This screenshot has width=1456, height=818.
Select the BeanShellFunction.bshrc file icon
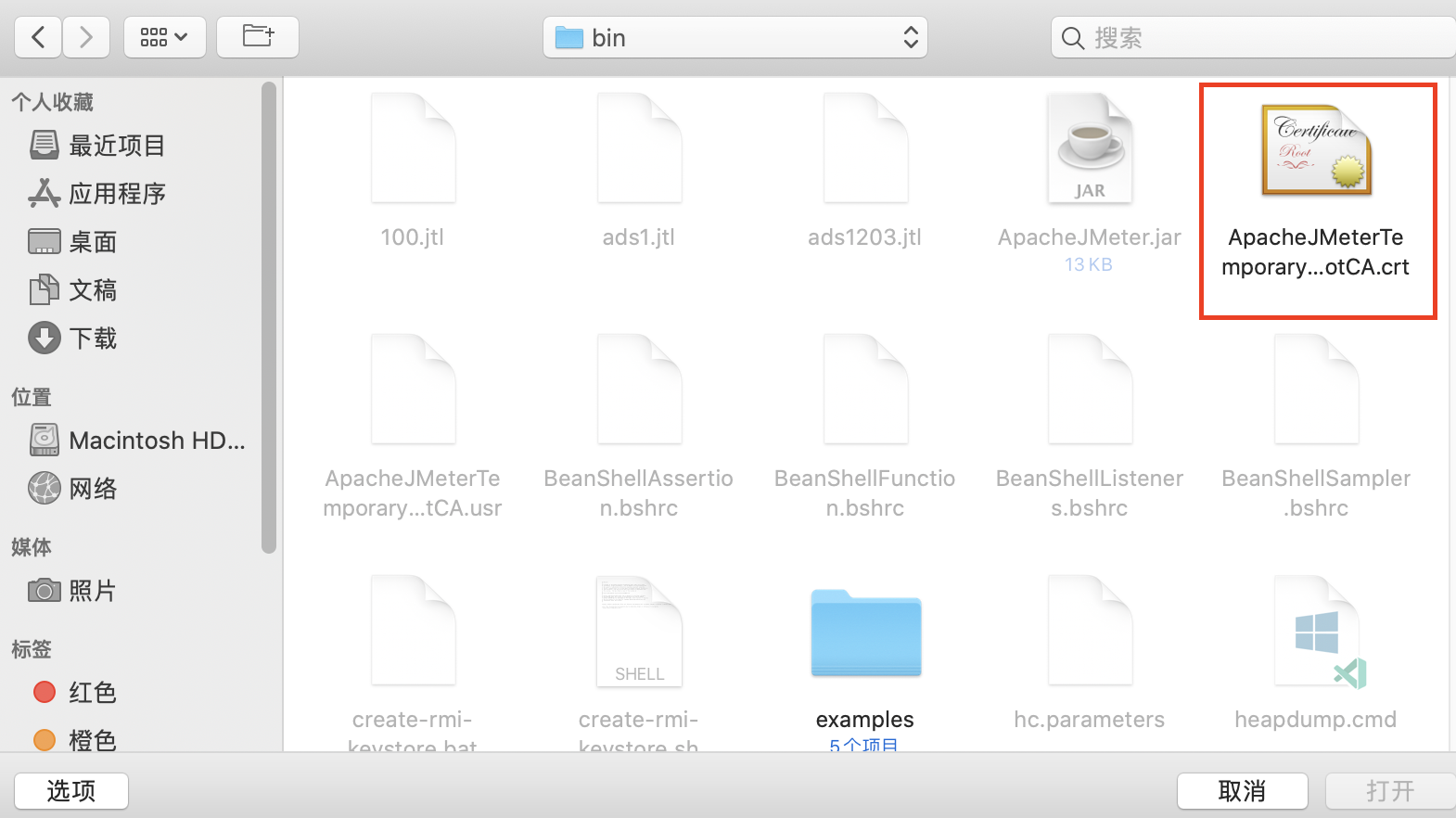click(866, 390)
